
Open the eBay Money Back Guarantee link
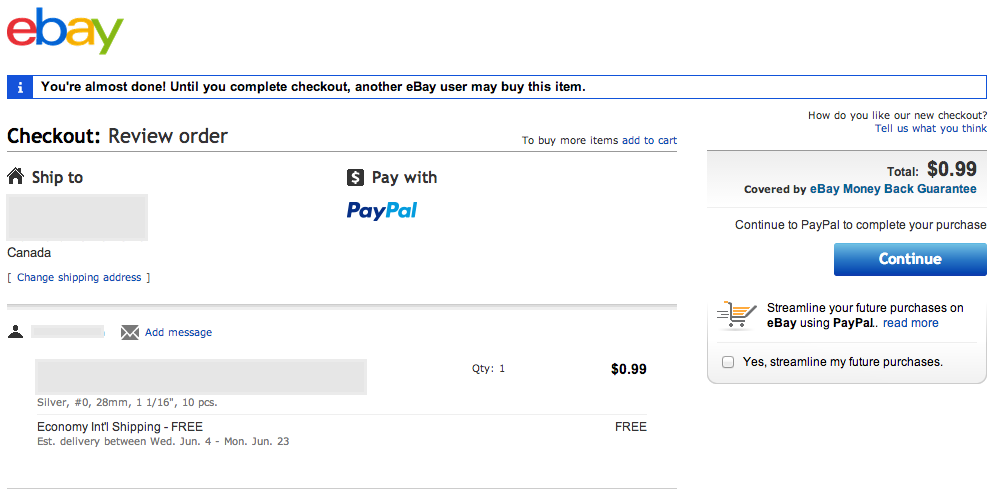(x=893, y=189)
